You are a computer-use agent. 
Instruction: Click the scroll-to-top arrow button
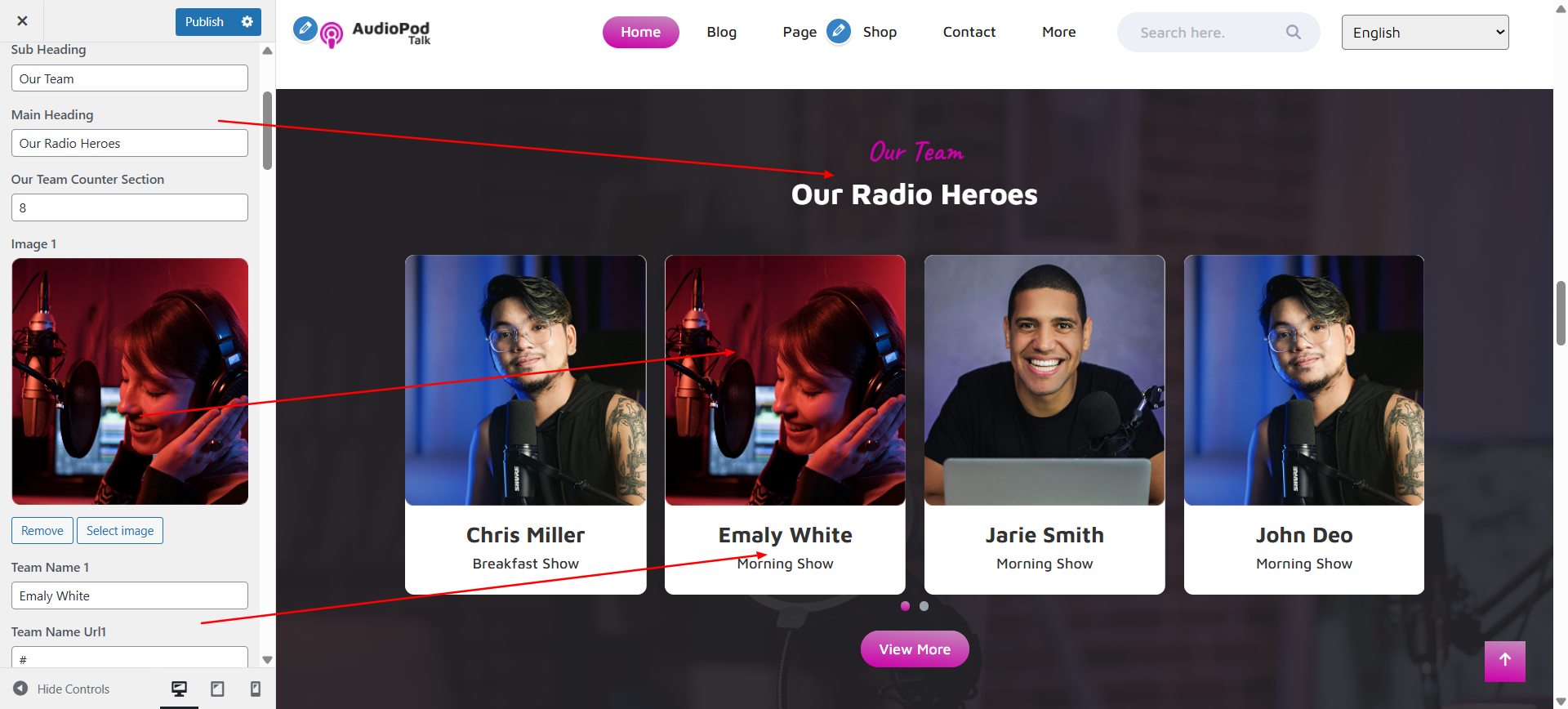tap(1504, 661)
